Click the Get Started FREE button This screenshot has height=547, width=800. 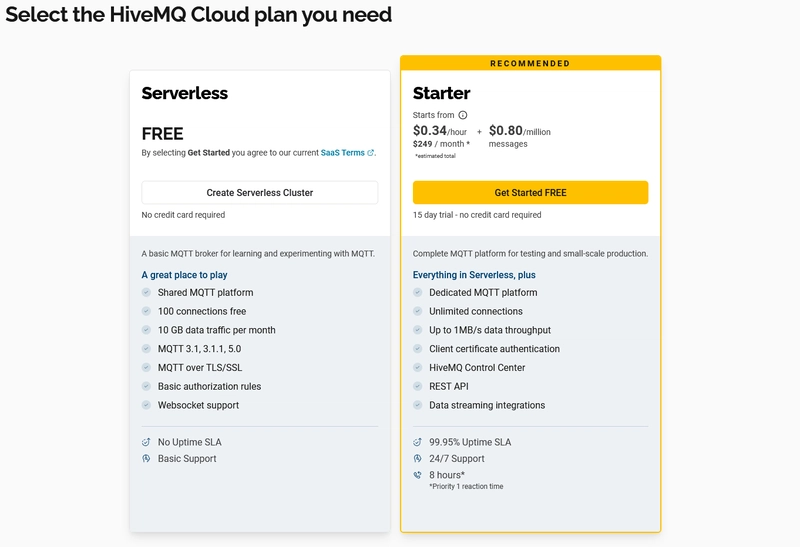coord(530,192)
